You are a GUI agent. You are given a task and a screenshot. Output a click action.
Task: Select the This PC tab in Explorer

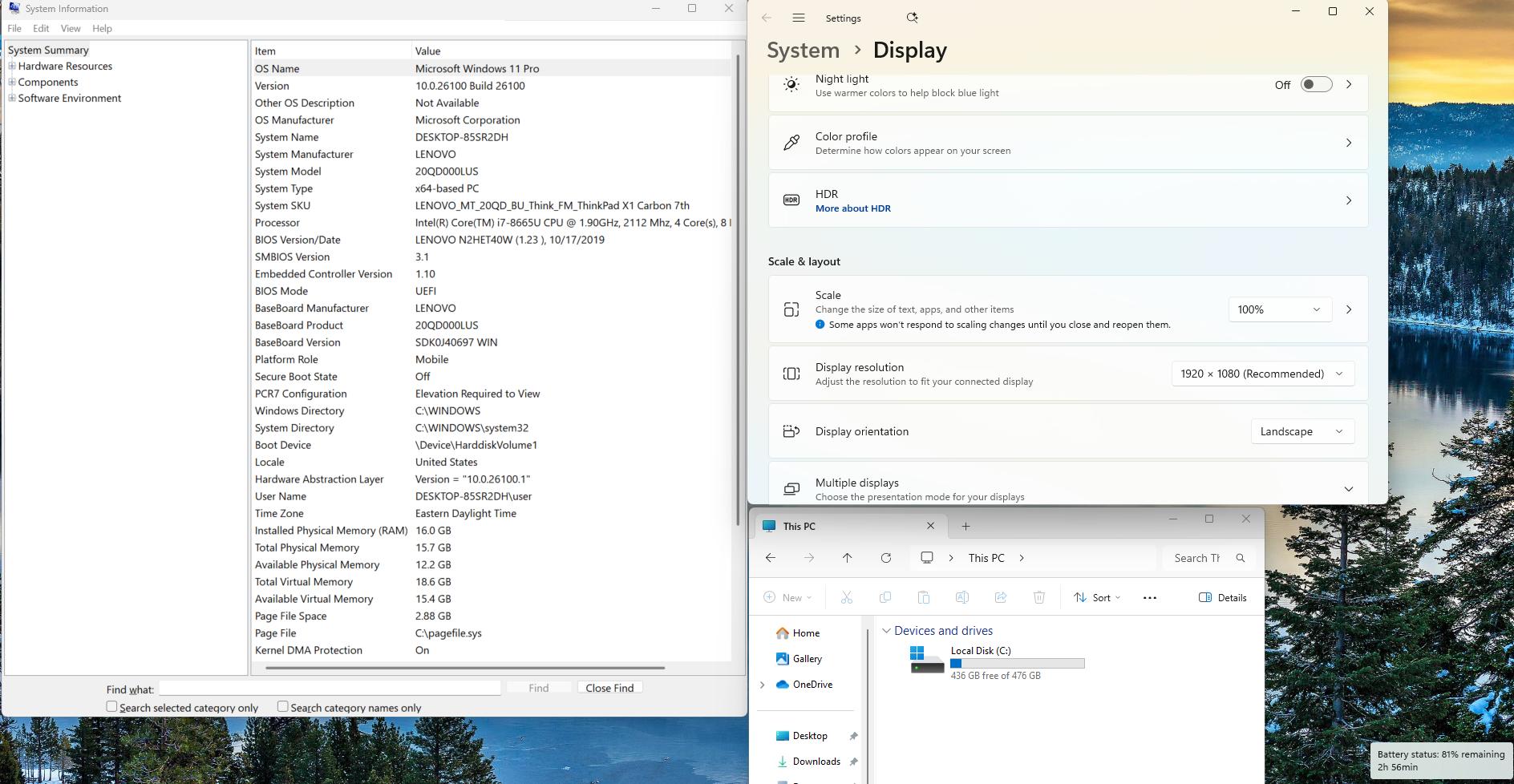click(851, 527)
